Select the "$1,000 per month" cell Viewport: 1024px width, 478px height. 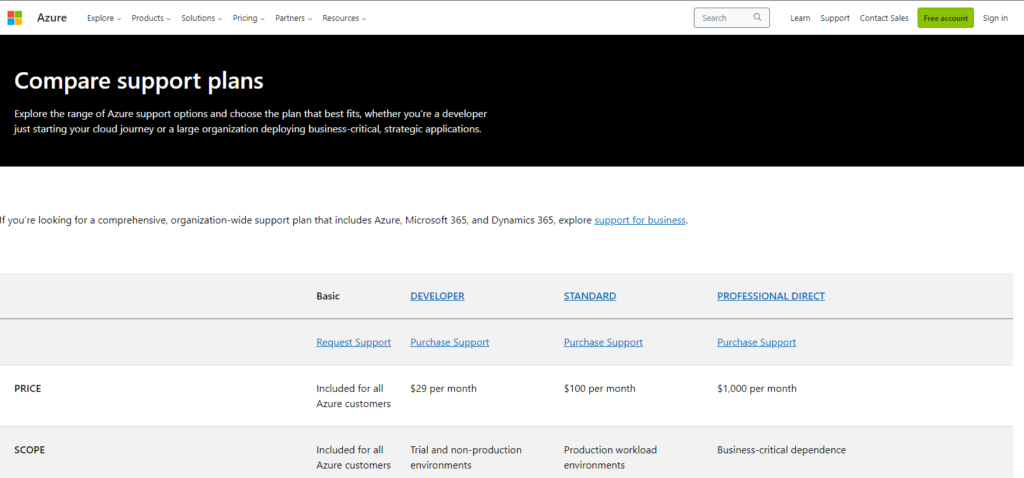coord(757,389)
